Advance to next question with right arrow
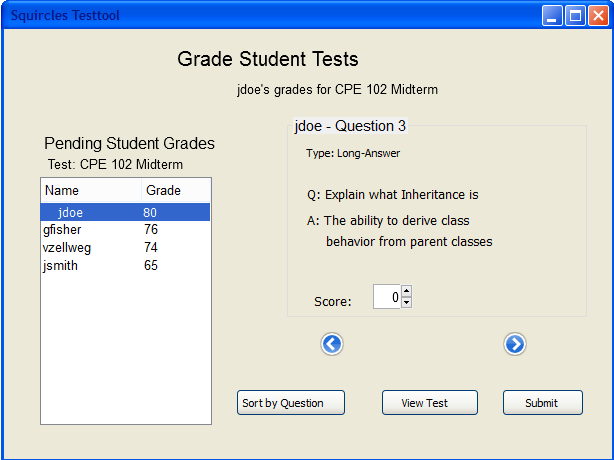 pos(514,344)
